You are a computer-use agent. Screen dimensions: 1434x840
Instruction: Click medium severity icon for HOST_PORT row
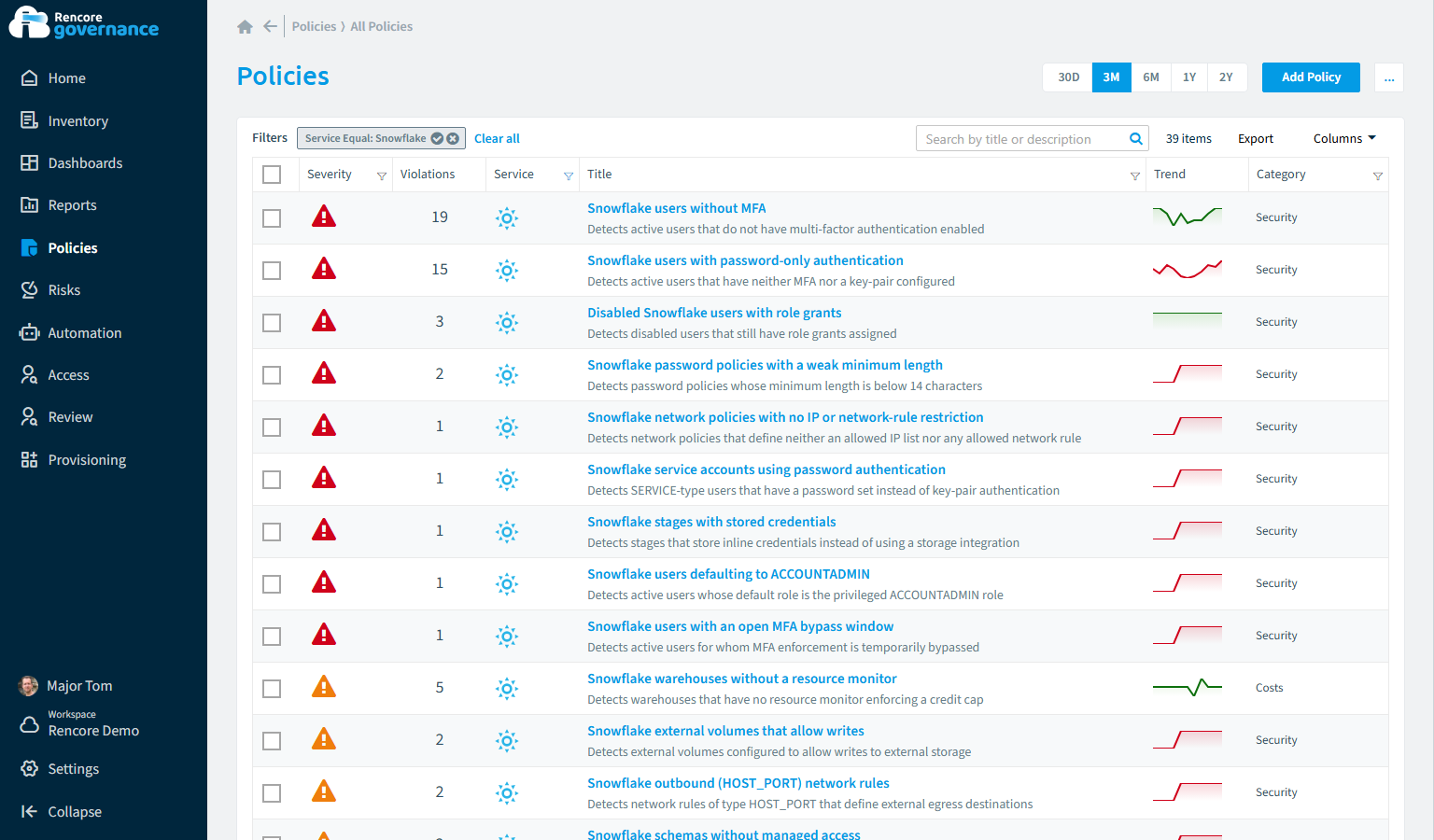pos(324,791)
